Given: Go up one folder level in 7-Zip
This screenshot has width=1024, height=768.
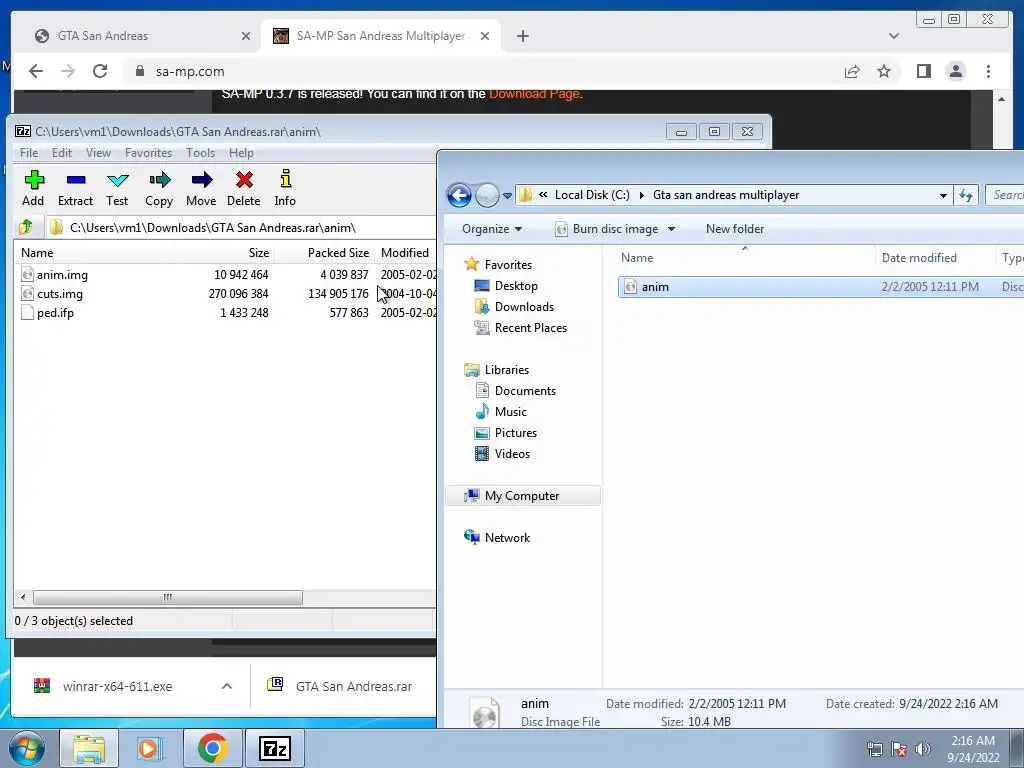Looking at the screenshot, I should [x=26, y=227].
